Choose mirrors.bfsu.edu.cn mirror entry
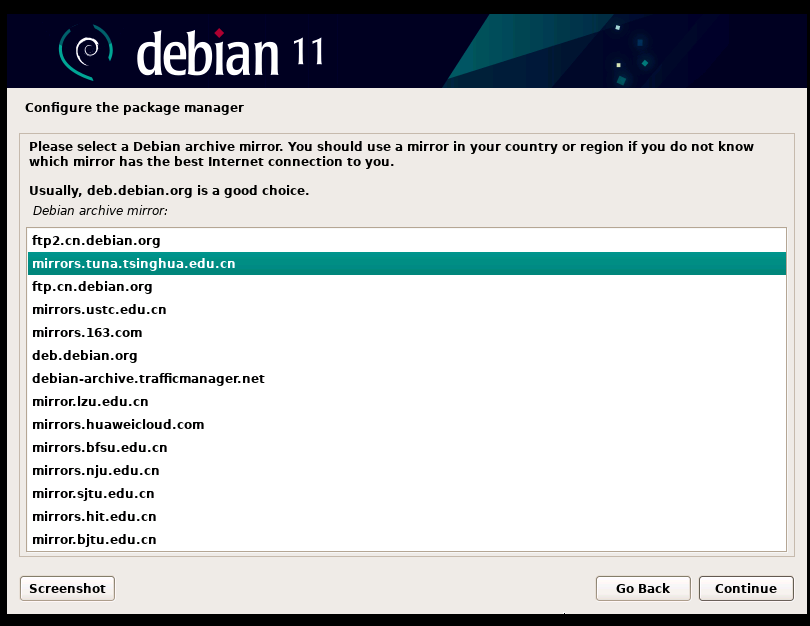Screen dimensions: 810x626 [407, 447]
